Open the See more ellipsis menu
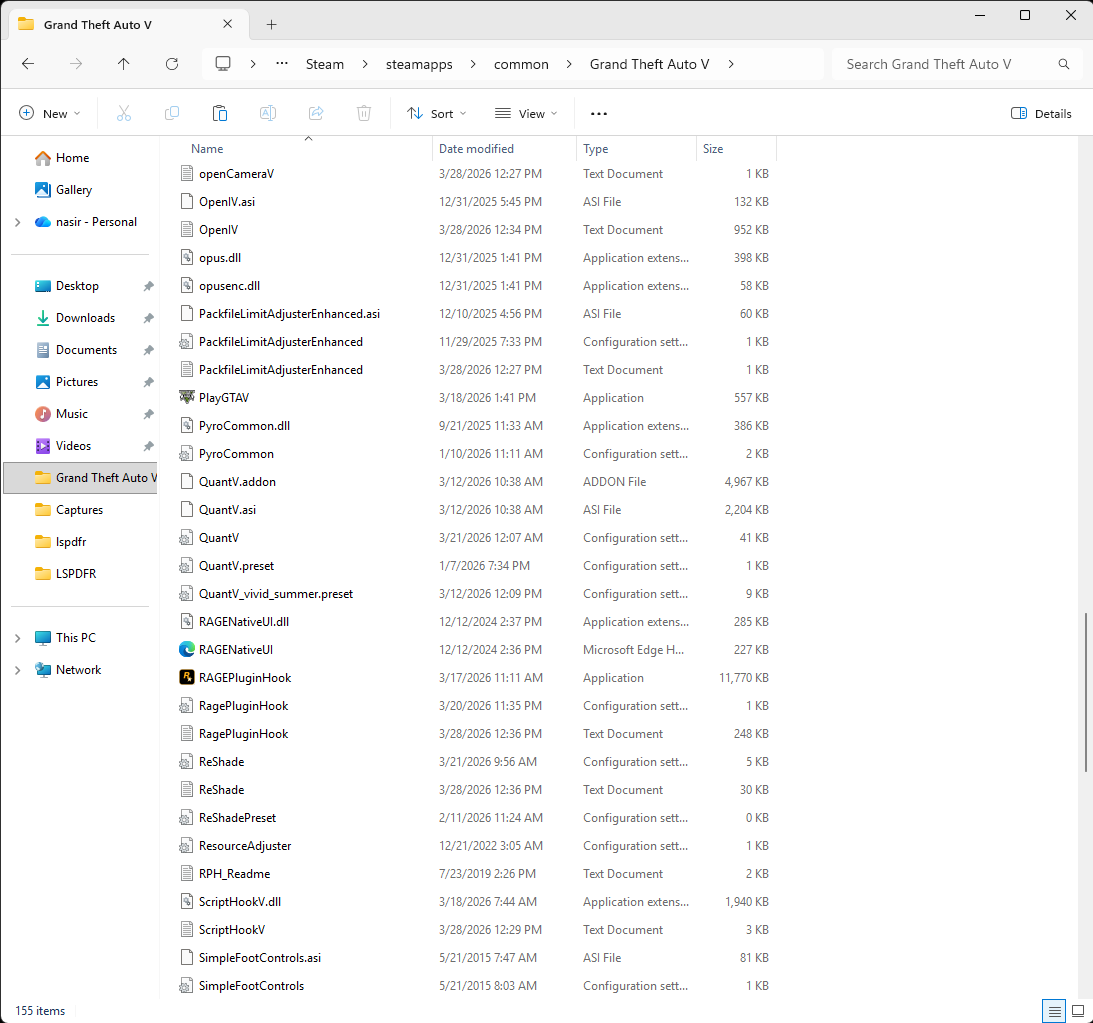This screenshot has height=1023, width=1093. pos(599,114)
